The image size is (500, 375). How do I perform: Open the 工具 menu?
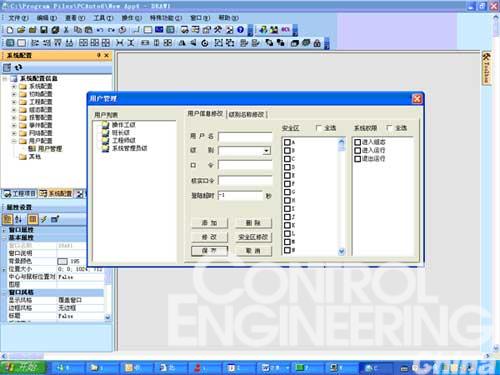click(x=103, y=18)
